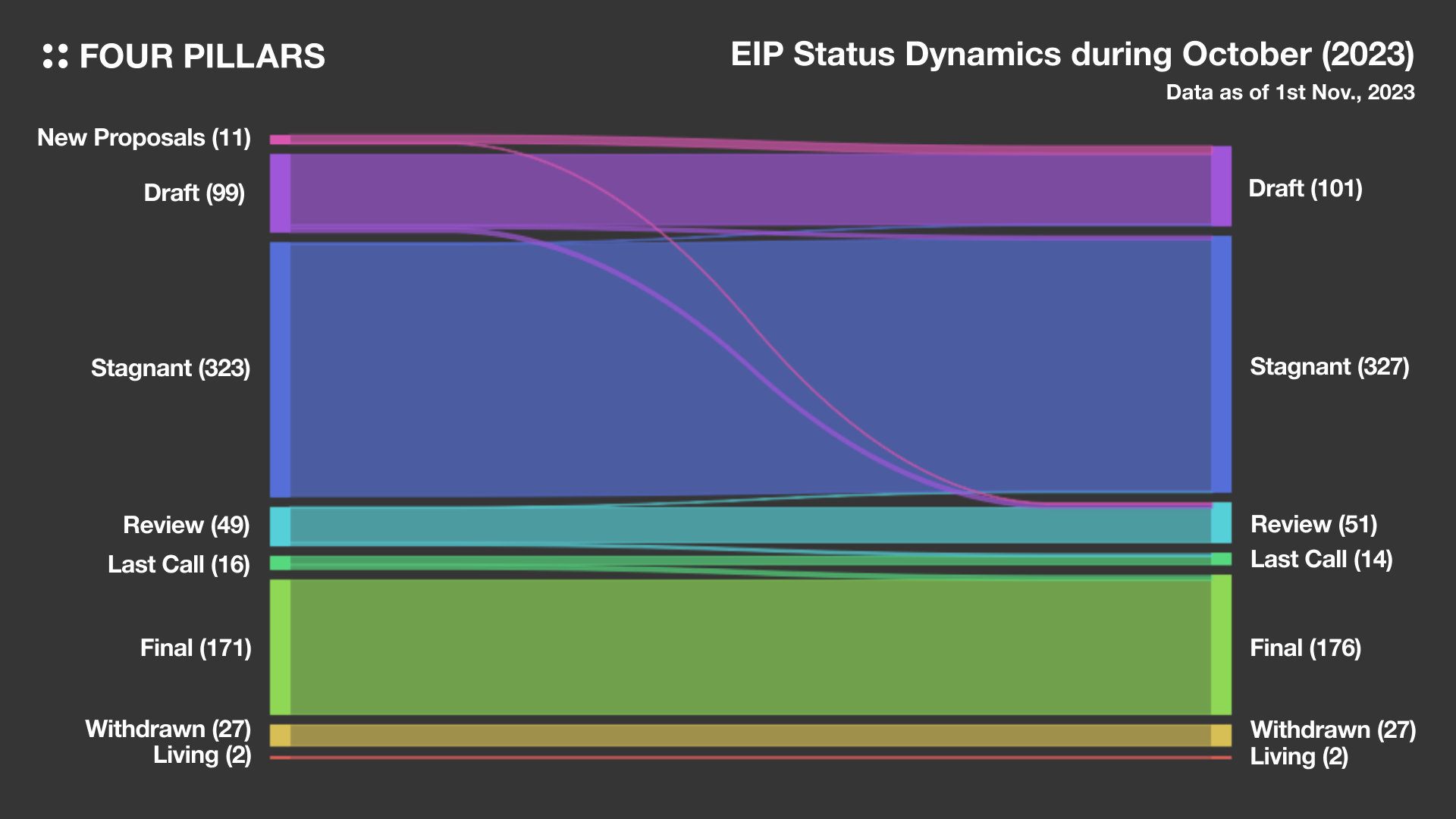Click the 'Last Call (14)' label

pos(1321,560)
